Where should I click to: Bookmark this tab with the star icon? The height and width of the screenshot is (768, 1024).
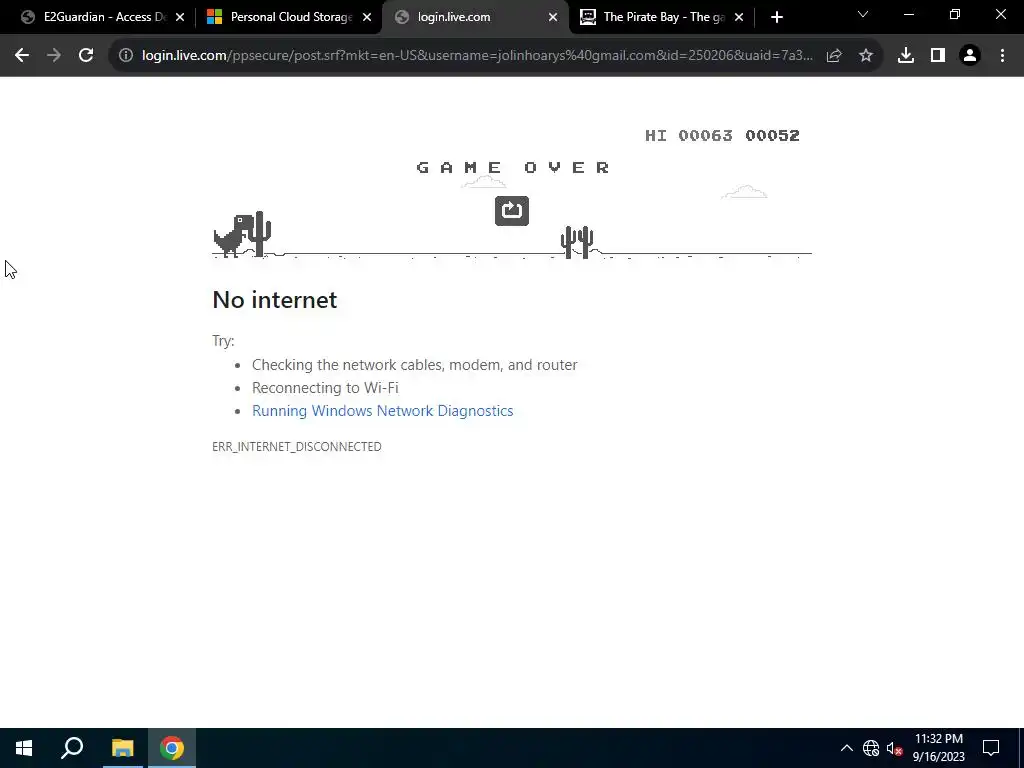[x=866, y=56]
